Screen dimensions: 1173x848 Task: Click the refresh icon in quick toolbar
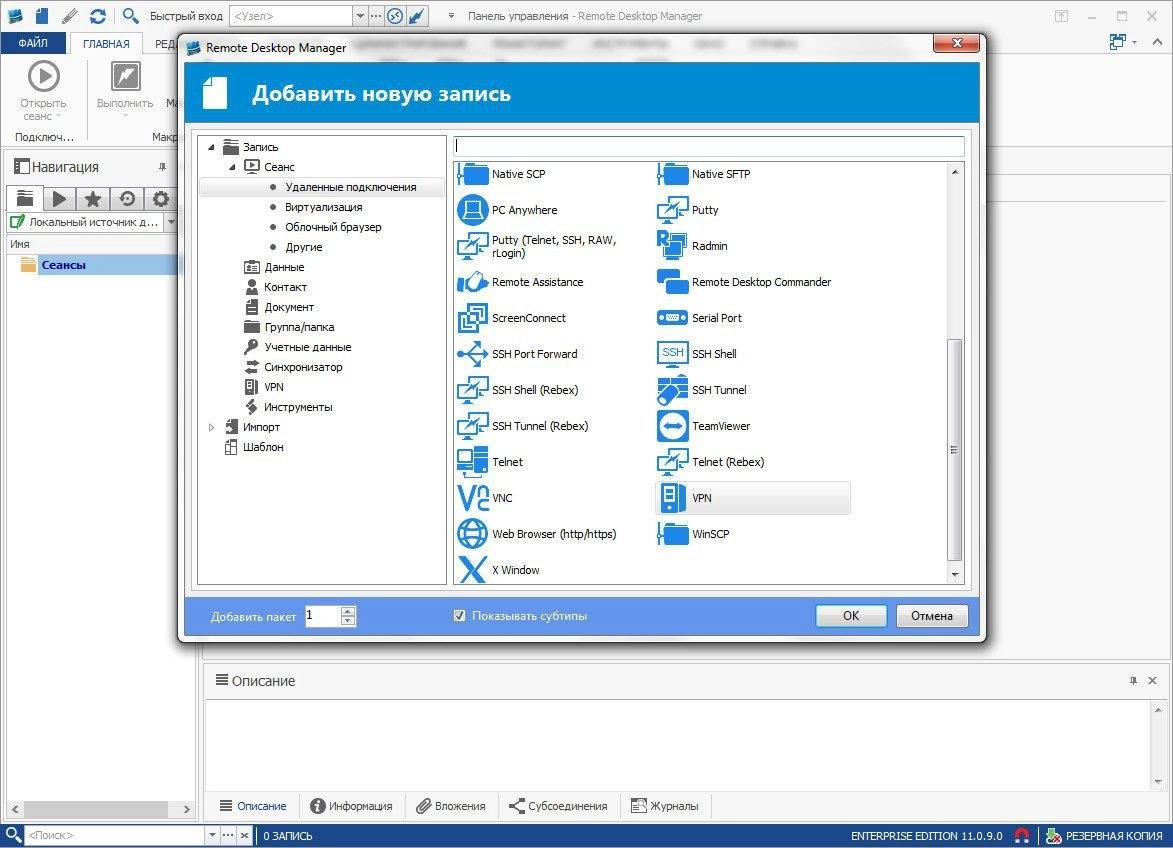(x=97, y=15)
